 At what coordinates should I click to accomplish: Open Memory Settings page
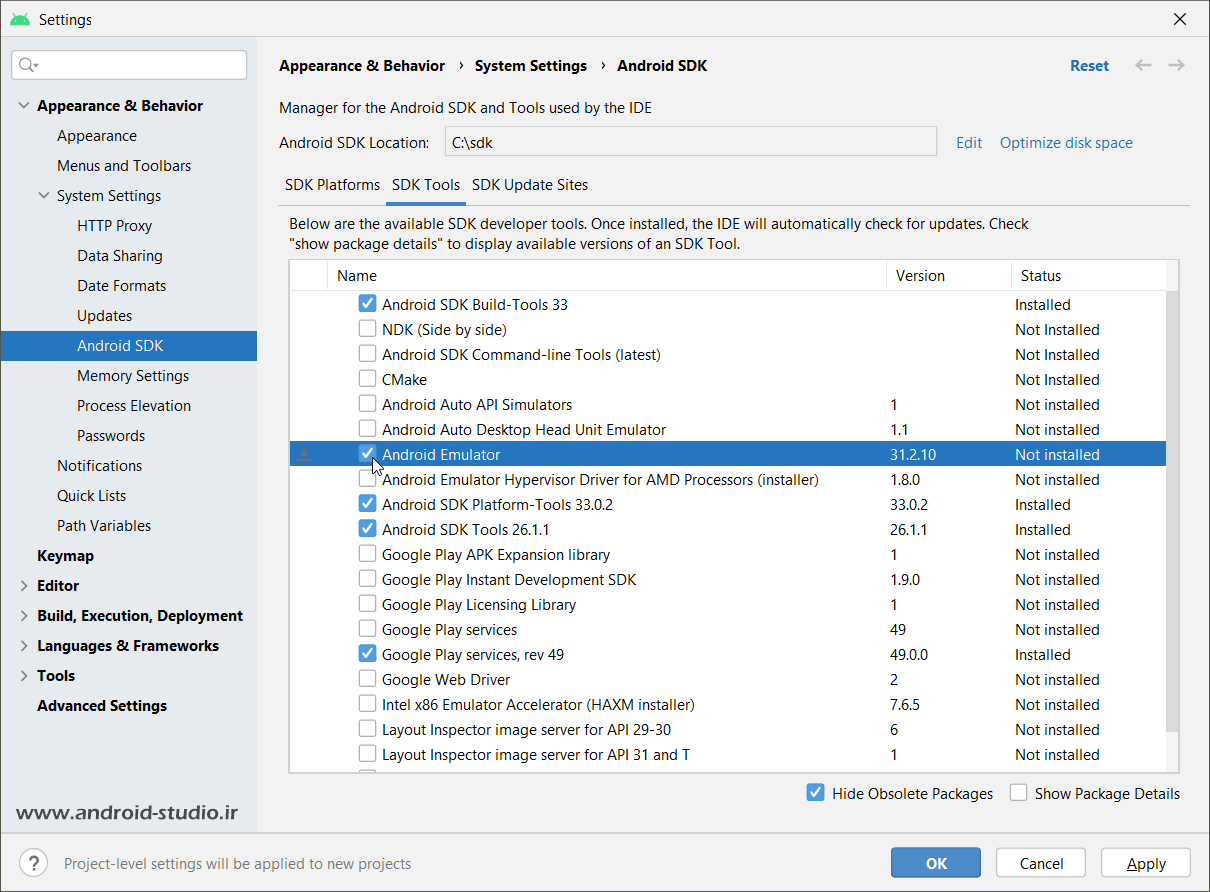[133, 376]
